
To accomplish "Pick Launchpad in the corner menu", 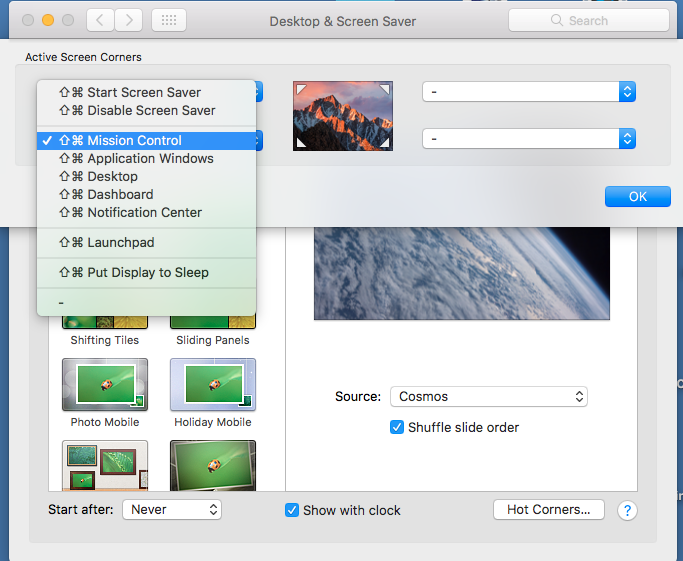I will click(x=120, y=242).
